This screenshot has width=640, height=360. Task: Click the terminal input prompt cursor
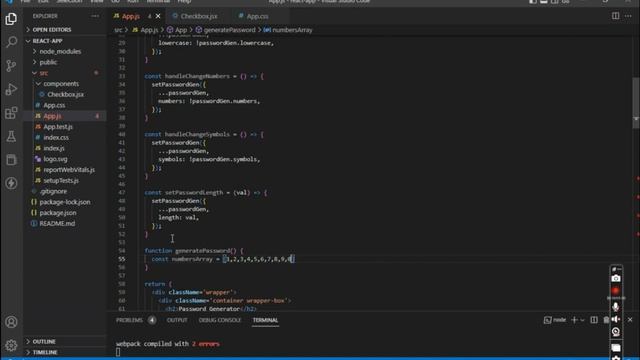pyautogui.click(x=118, y=352)
